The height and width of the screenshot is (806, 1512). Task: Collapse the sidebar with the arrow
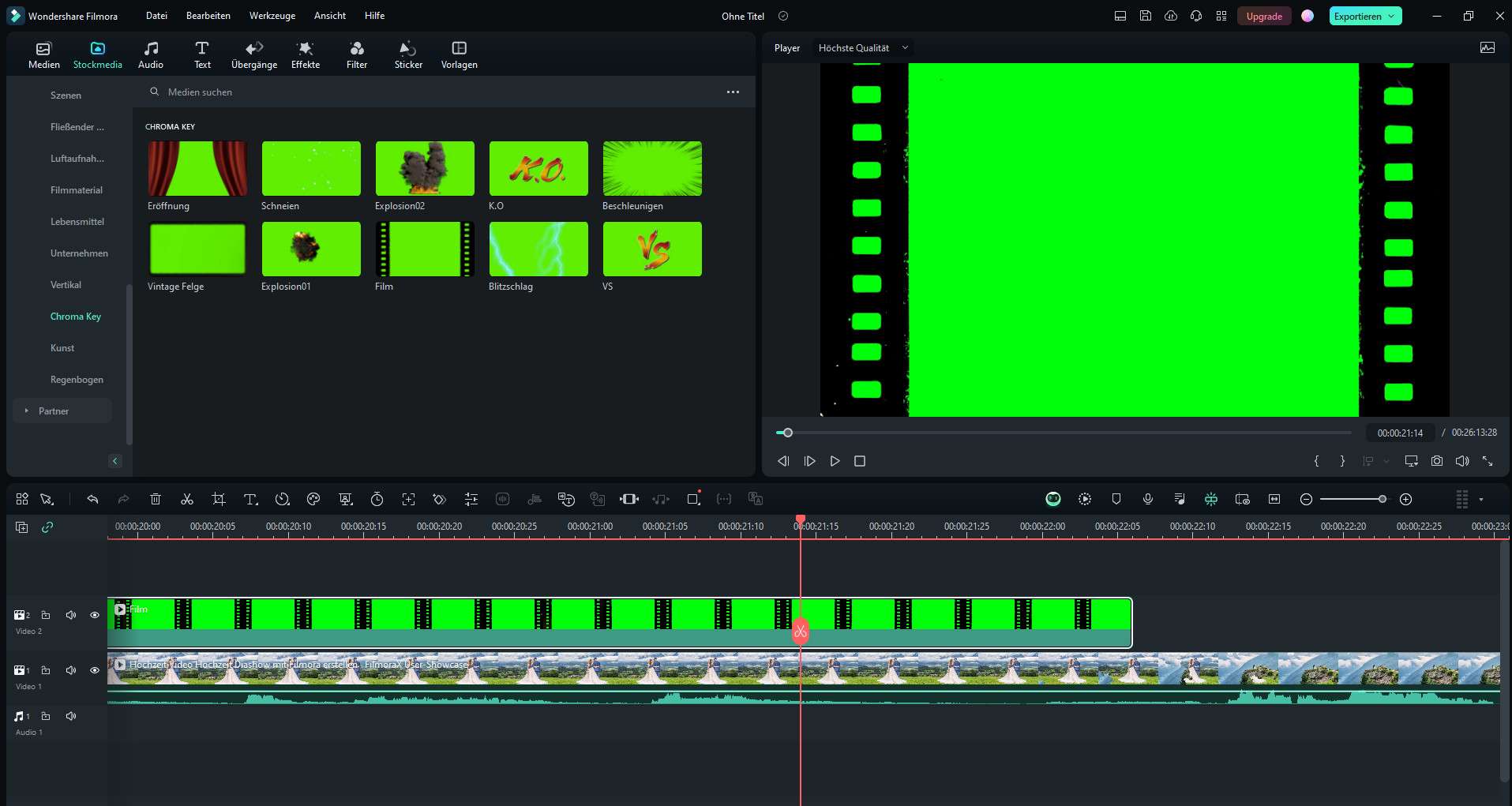115,461
